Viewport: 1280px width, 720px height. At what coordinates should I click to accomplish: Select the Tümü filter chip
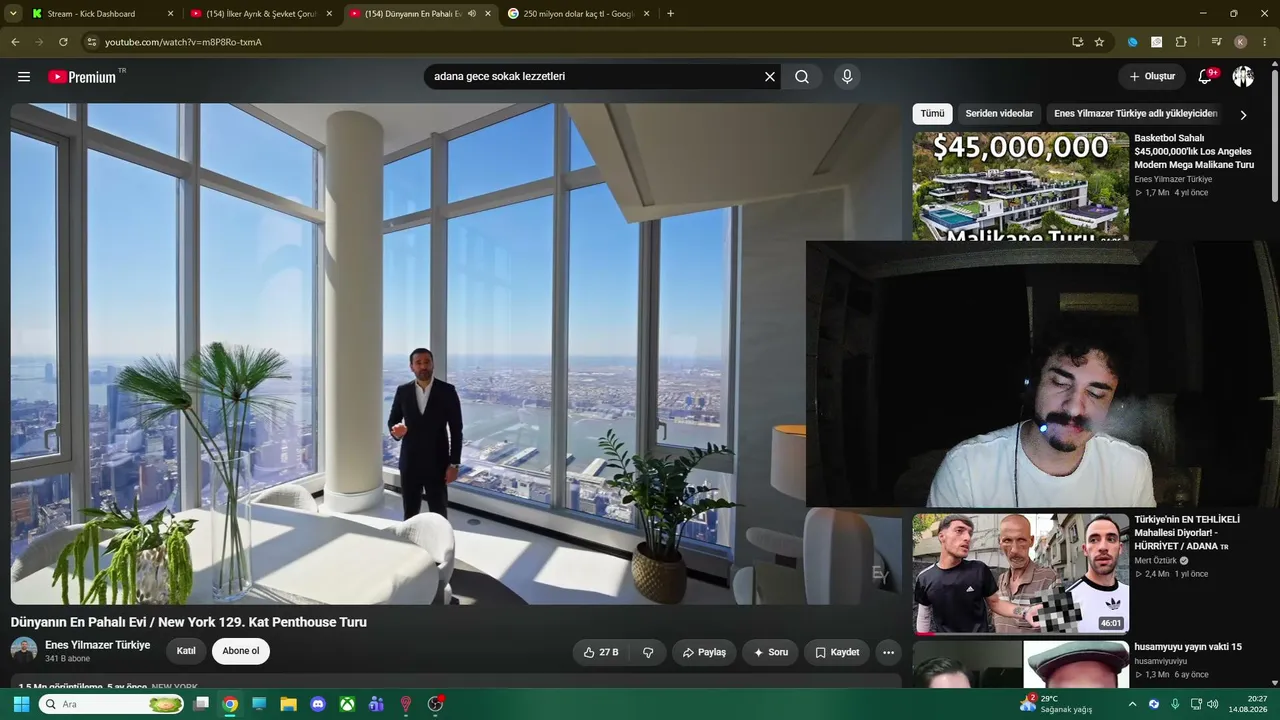(x=932, y=114)
